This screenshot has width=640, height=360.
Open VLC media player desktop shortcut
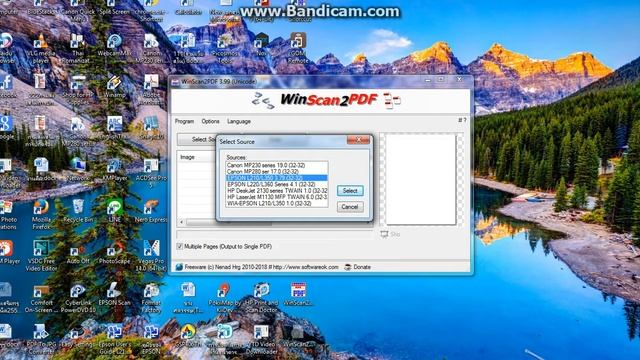pyautogui.click(x=40, y=48)
